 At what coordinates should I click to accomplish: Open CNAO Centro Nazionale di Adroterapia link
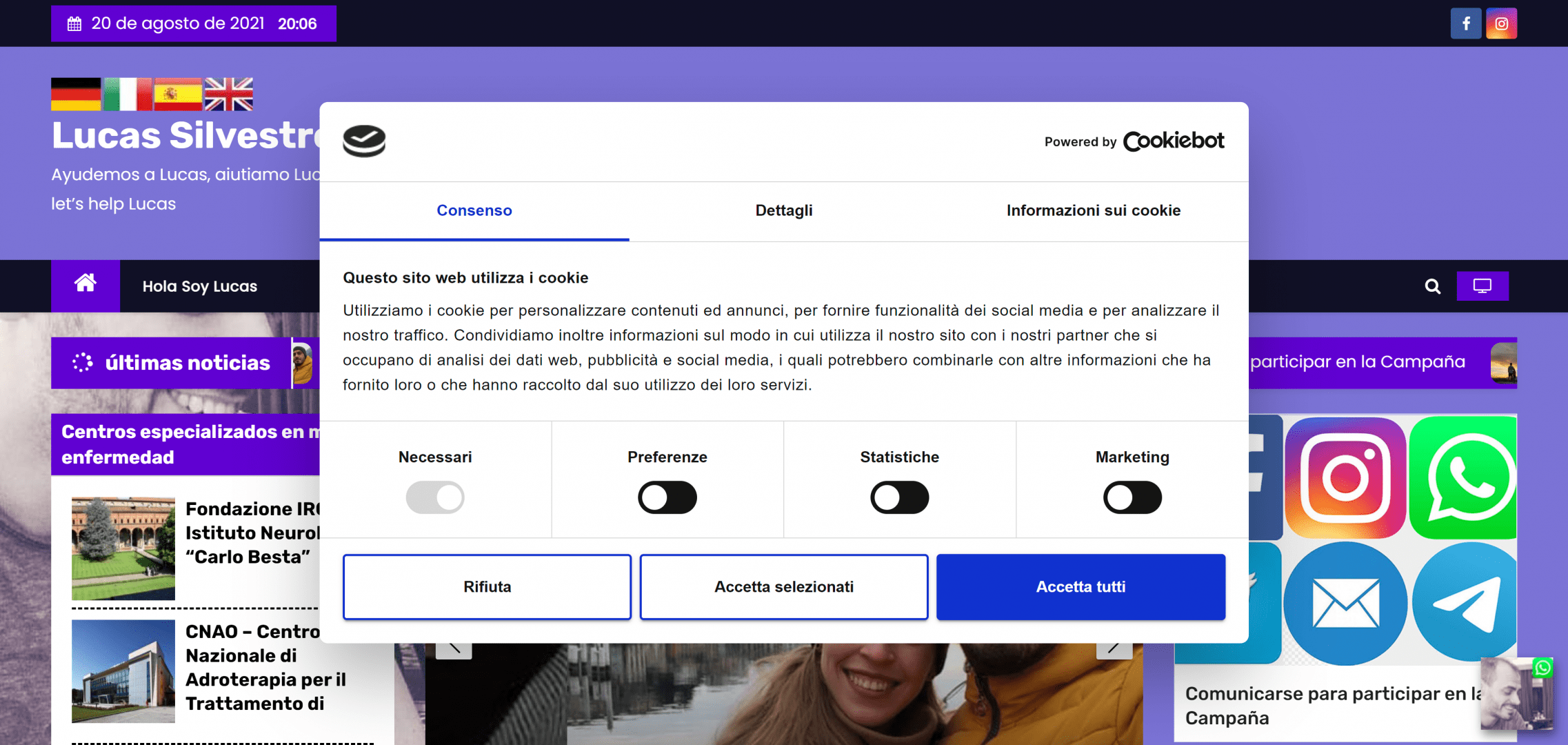click(x=265, y=667)
